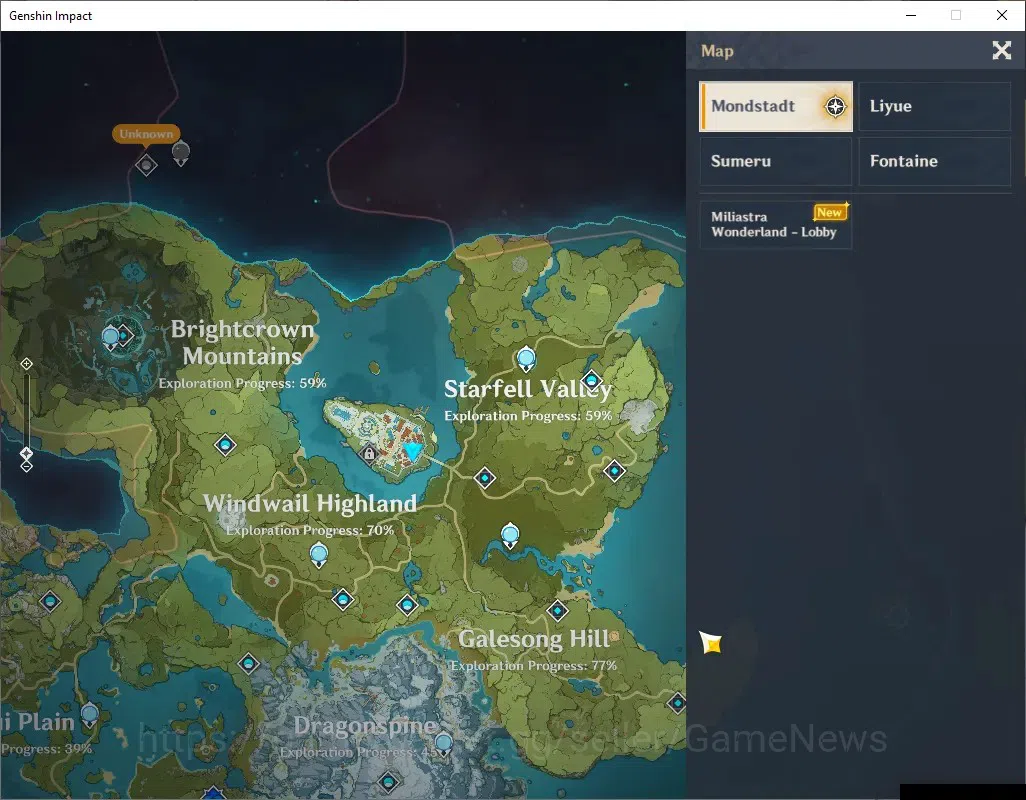Viewport: 1026px width, 800px height.
Task: Click compass icon on Mondstadt button
Action: (x=835, y=106)
